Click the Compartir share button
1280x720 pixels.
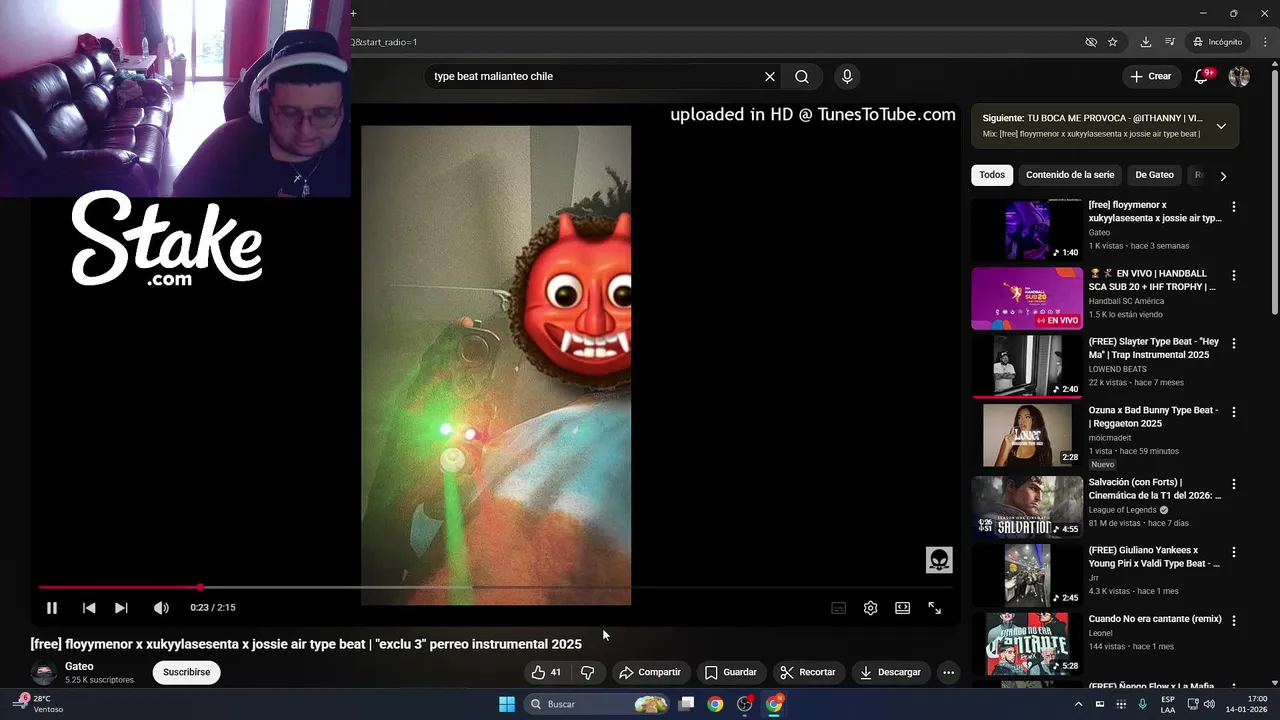click(649, 672)
